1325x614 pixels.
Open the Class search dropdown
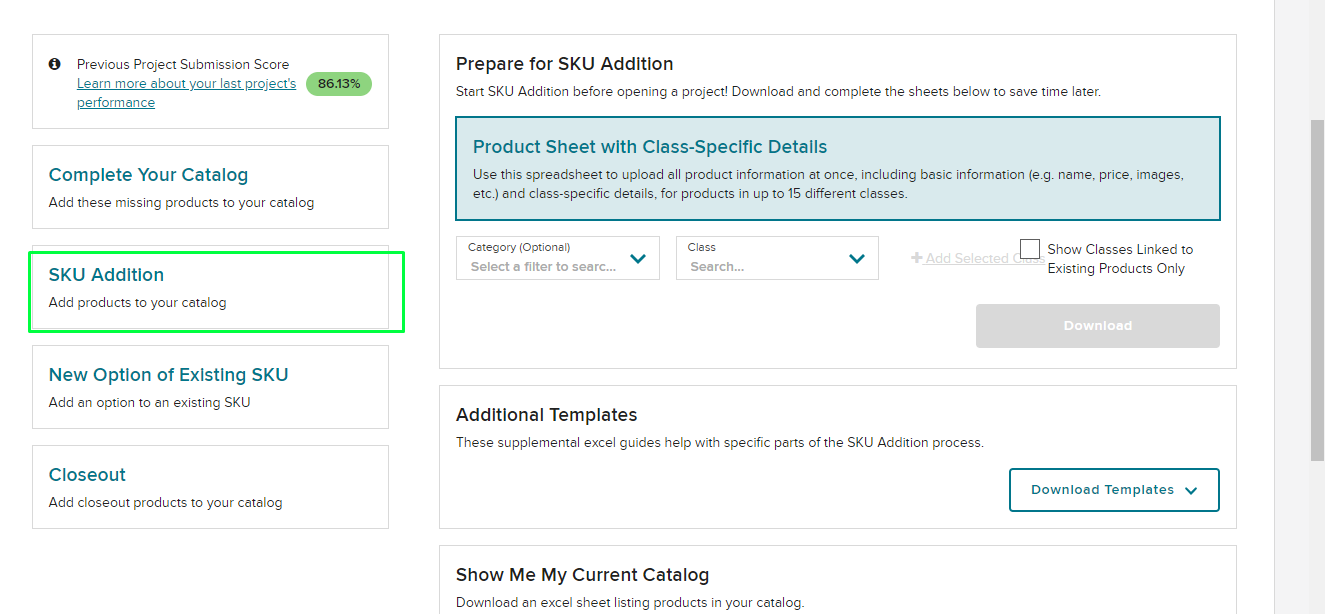[x=856, y=259]
